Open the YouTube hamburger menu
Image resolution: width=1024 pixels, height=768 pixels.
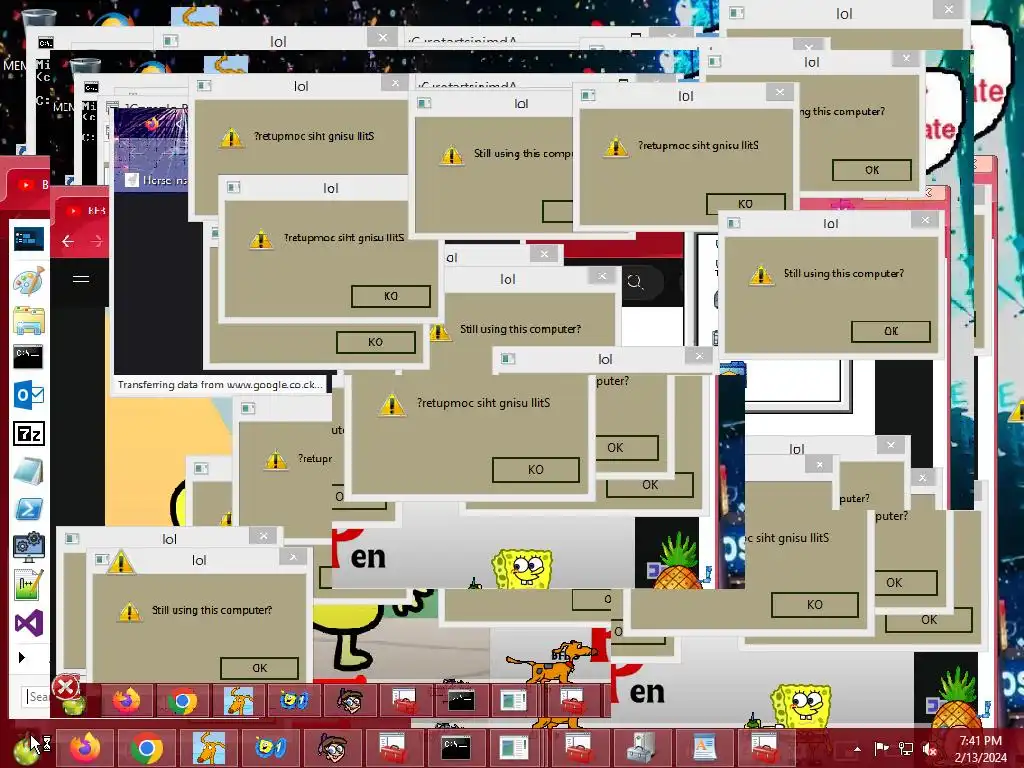(81, 279)
